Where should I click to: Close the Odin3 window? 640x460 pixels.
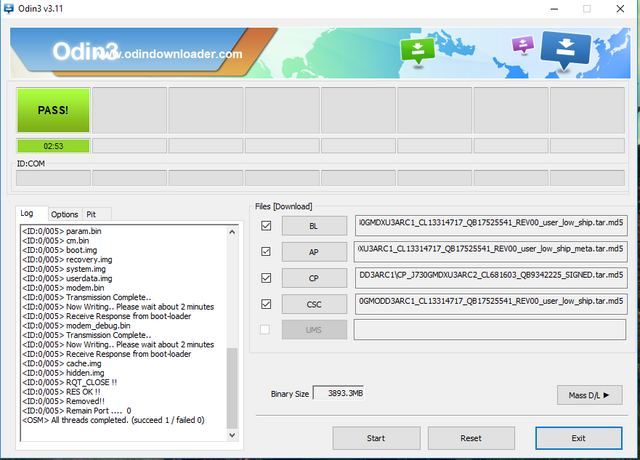click(x=620, y=9)
